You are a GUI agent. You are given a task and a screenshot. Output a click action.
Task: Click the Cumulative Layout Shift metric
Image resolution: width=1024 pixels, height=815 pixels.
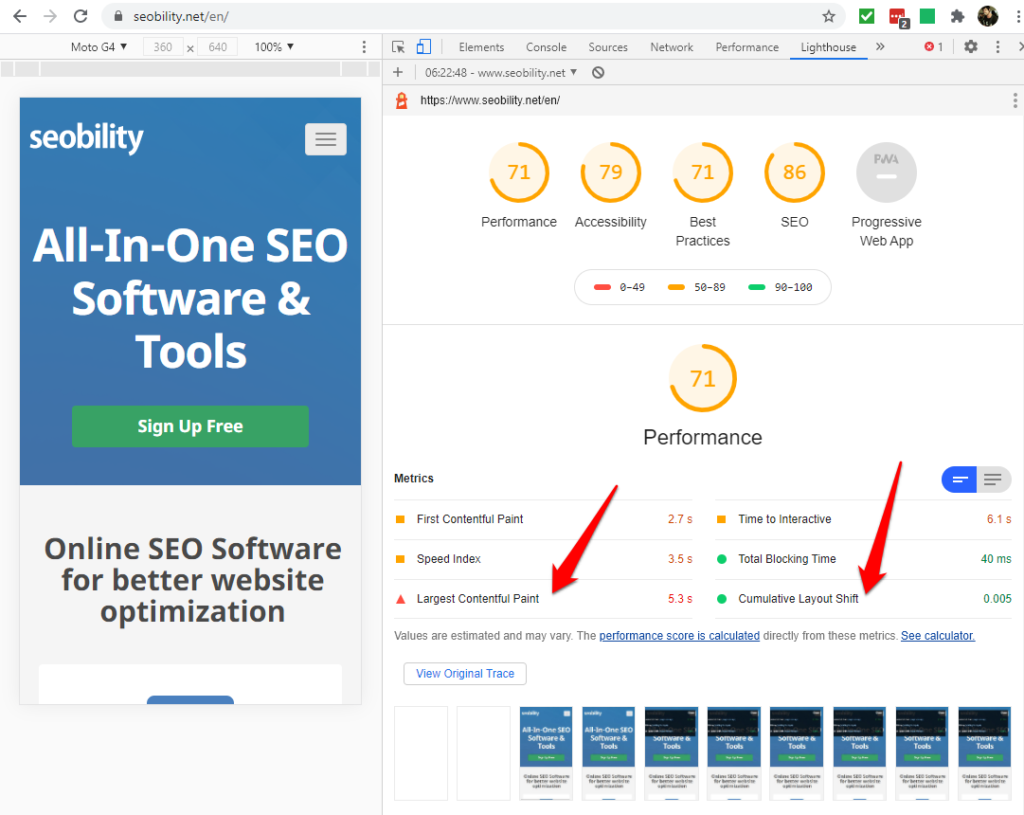pos(863,599)
